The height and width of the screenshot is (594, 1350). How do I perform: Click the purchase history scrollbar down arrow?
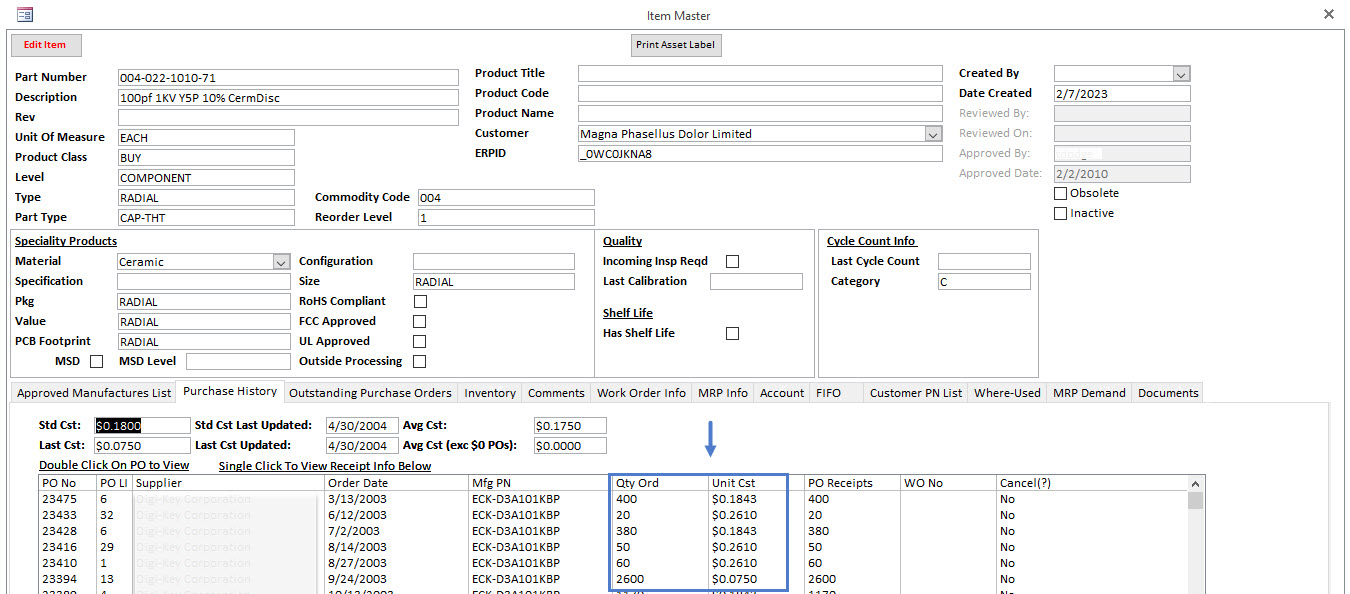coord(1196,588)
